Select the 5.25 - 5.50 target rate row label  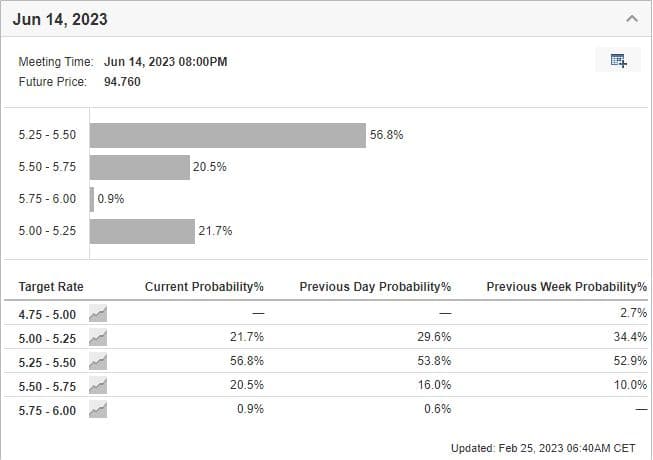pyautogui.click(x=47, y=361)
